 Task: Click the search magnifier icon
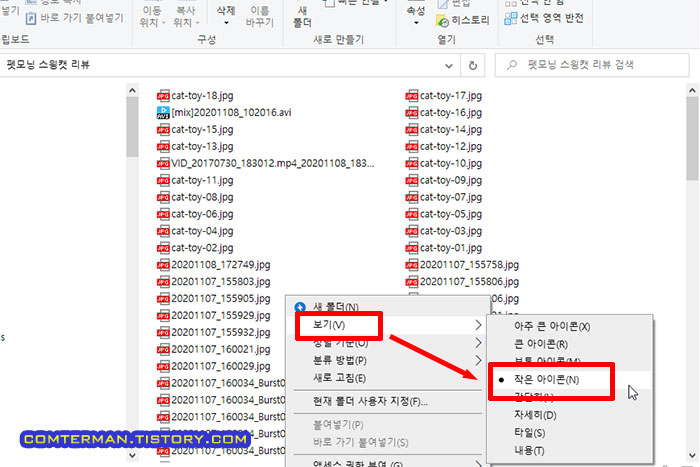512,65
